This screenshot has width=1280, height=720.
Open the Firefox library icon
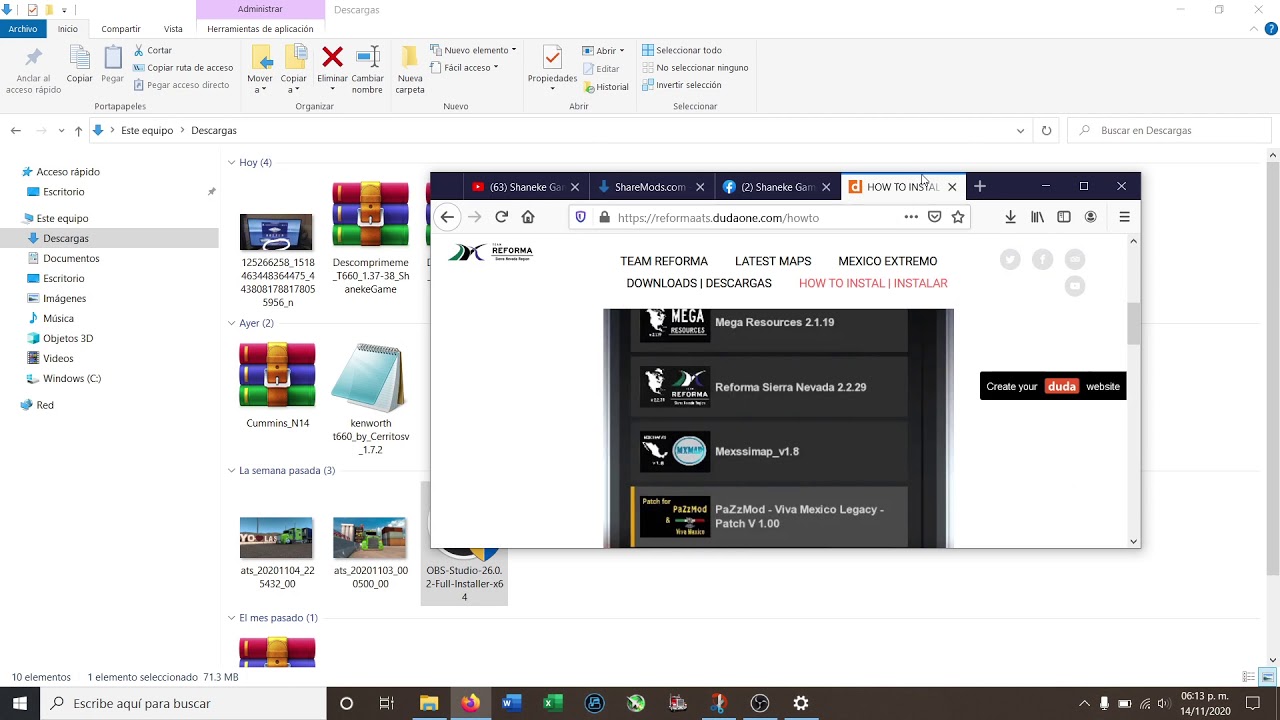pos(1037,217)
